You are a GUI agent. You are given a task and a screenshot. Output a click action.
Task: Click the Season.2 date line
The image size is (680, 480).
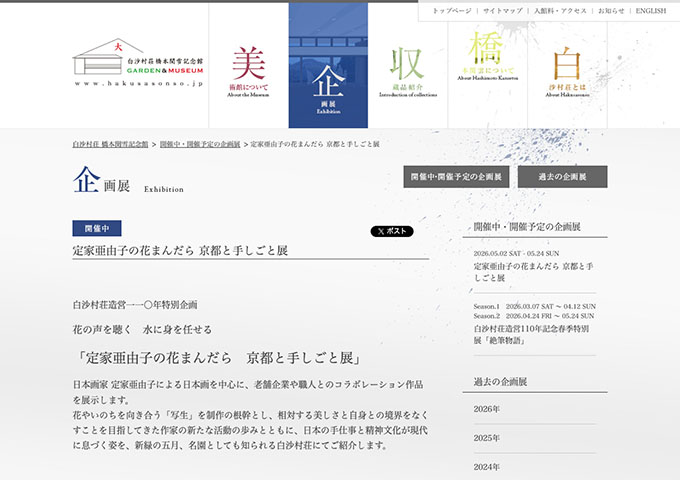pos(534,316)
